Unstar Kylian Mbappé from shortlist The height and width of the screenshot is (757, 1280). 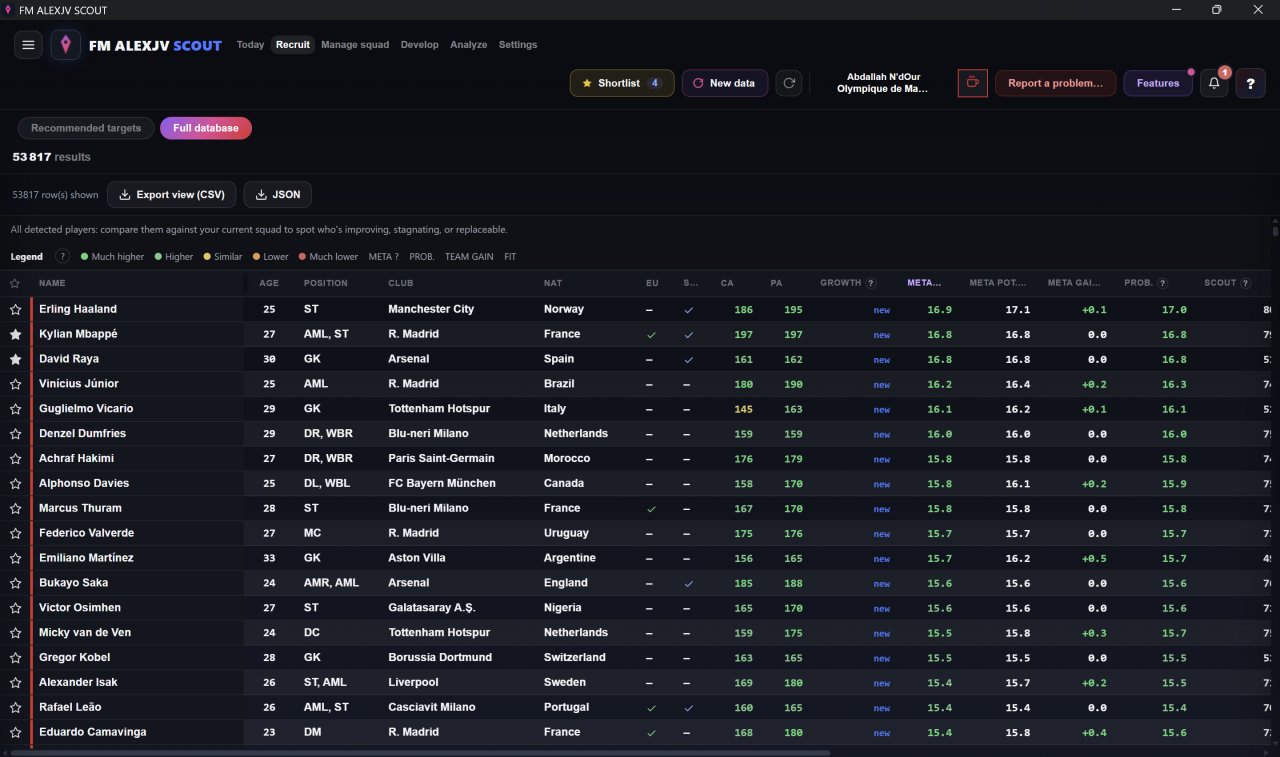15,334
